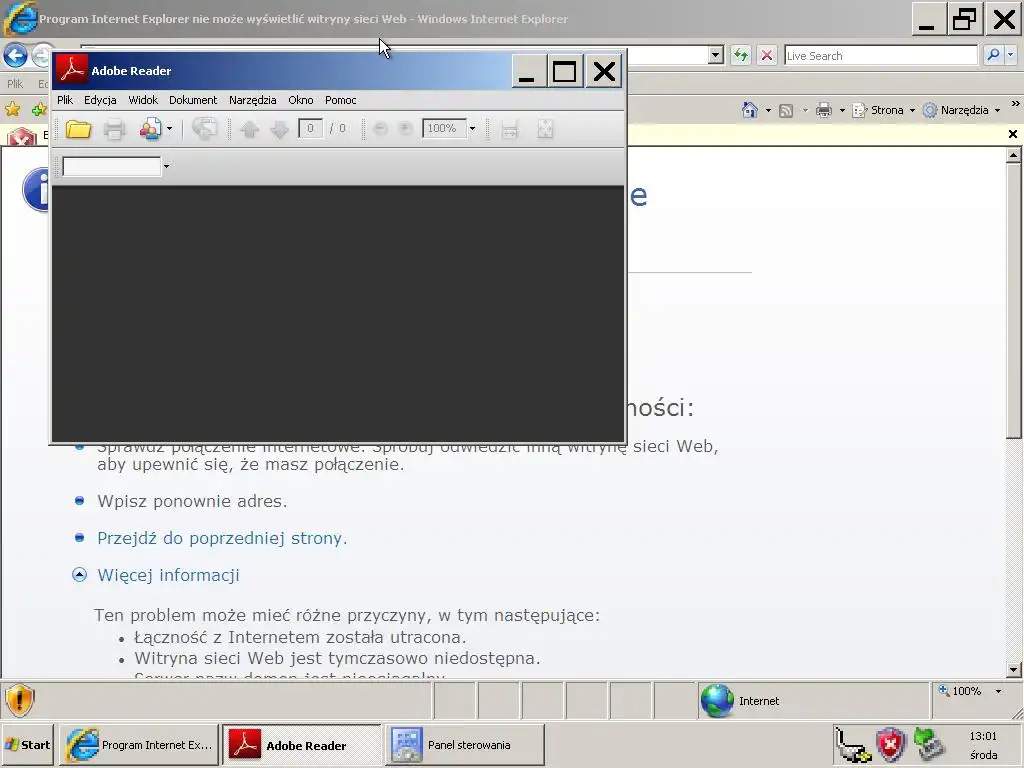Click the Live Search input field
Image resolution: width=1024 pixels, height=768 pixels.
coord(880,56)
